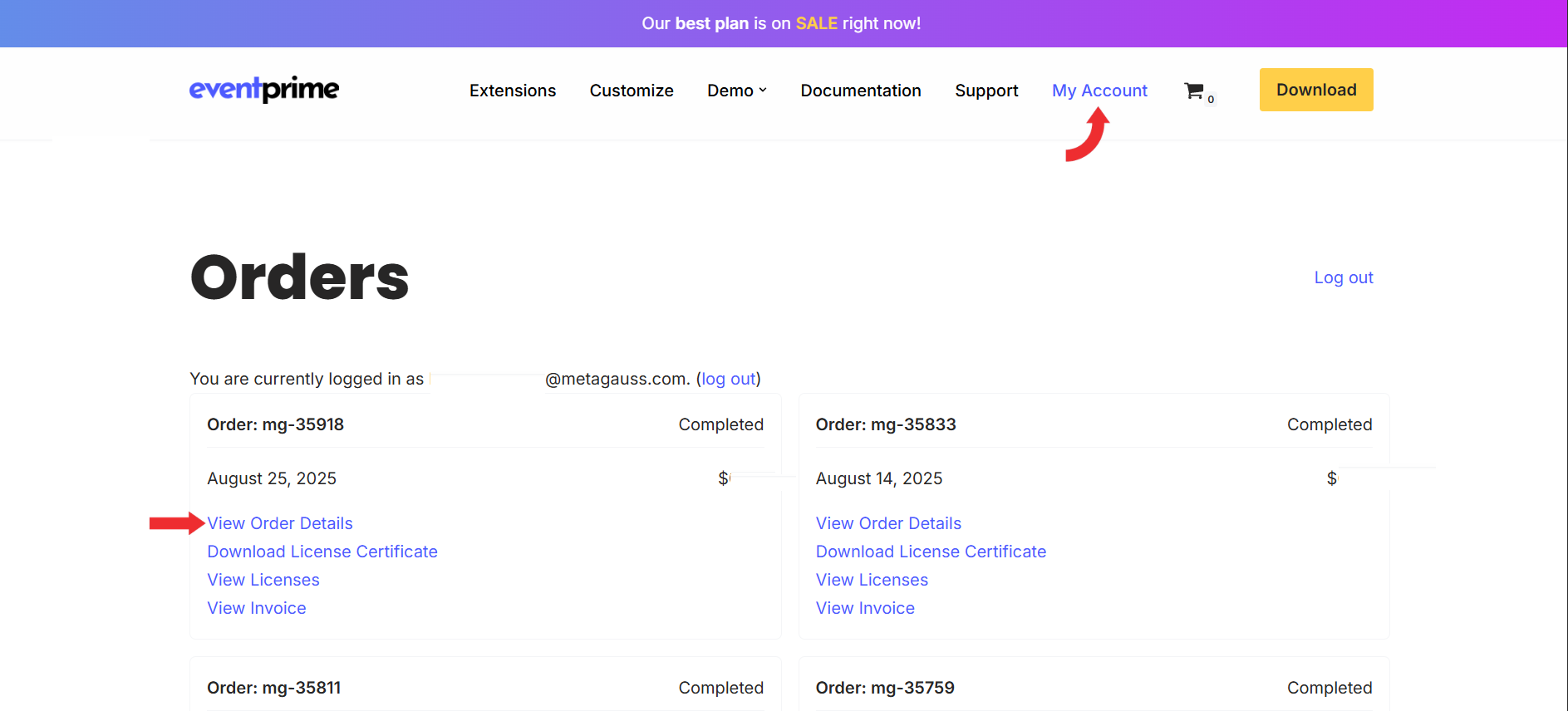View Order Details for order mg-35918

280,523
